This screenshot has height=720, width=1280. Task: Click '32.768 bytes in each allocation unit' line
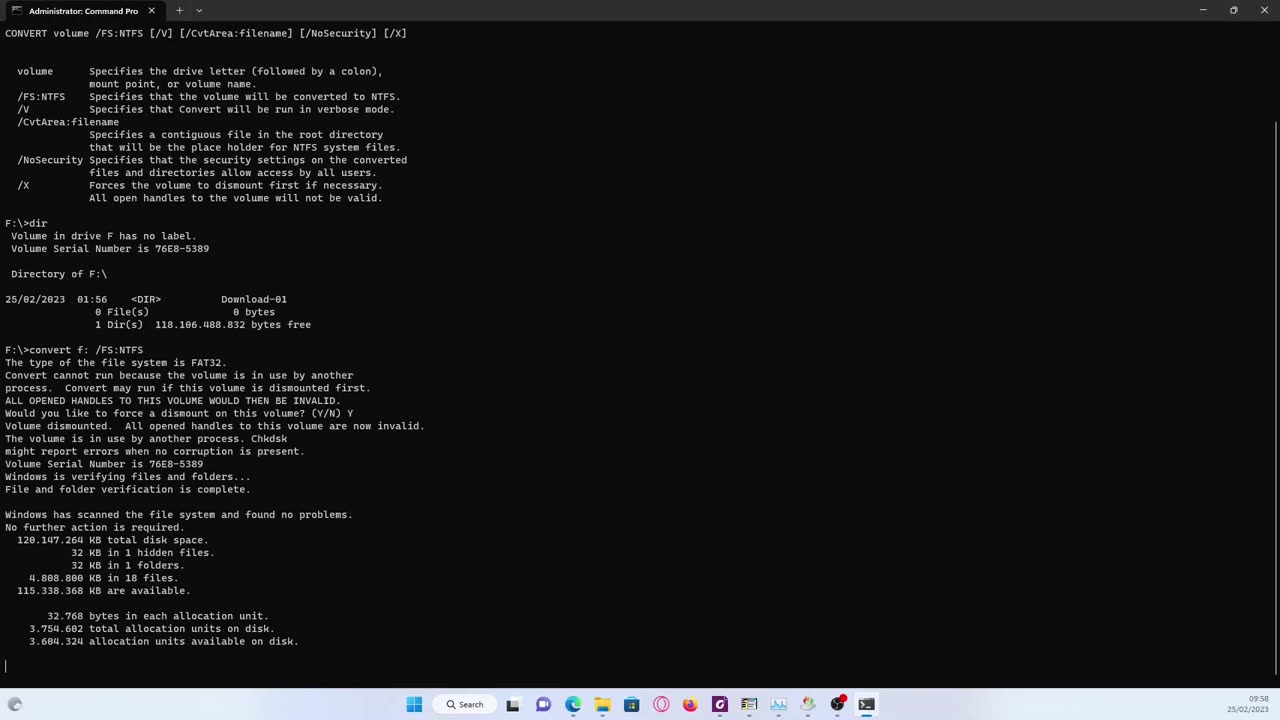pos(158,616)
